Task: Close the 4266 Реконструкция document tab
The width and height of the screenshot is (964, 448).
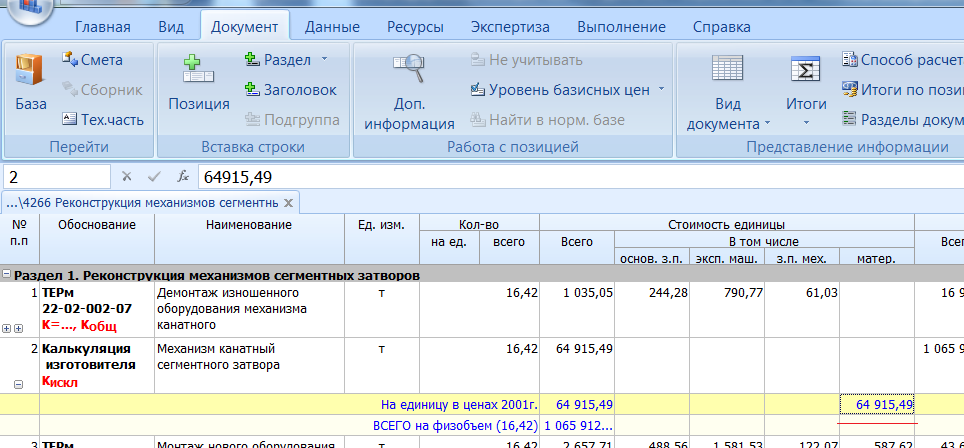Action: click(x=288, y=203)
